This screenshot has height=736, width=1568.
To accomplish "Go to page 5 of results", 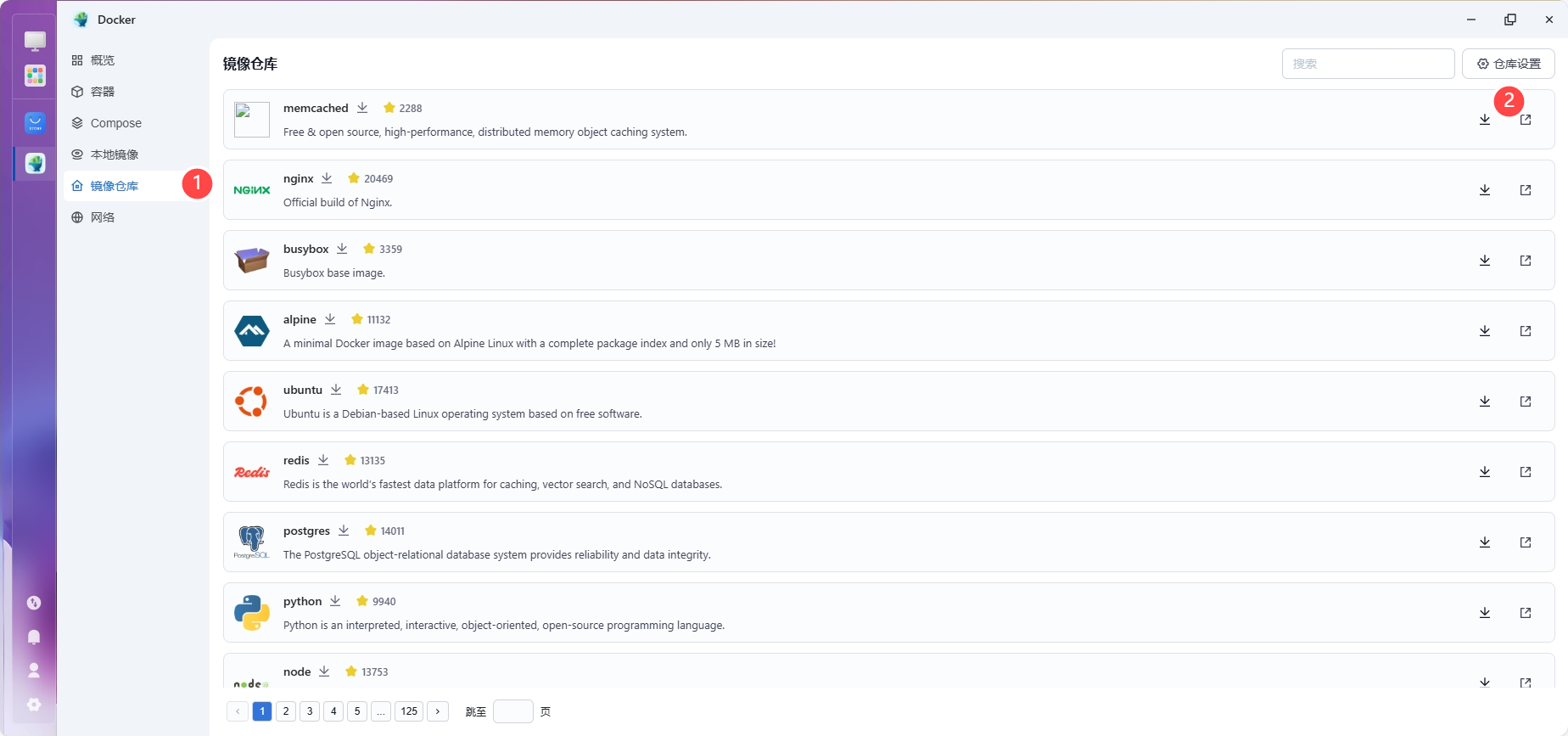I will click(357, 711).
